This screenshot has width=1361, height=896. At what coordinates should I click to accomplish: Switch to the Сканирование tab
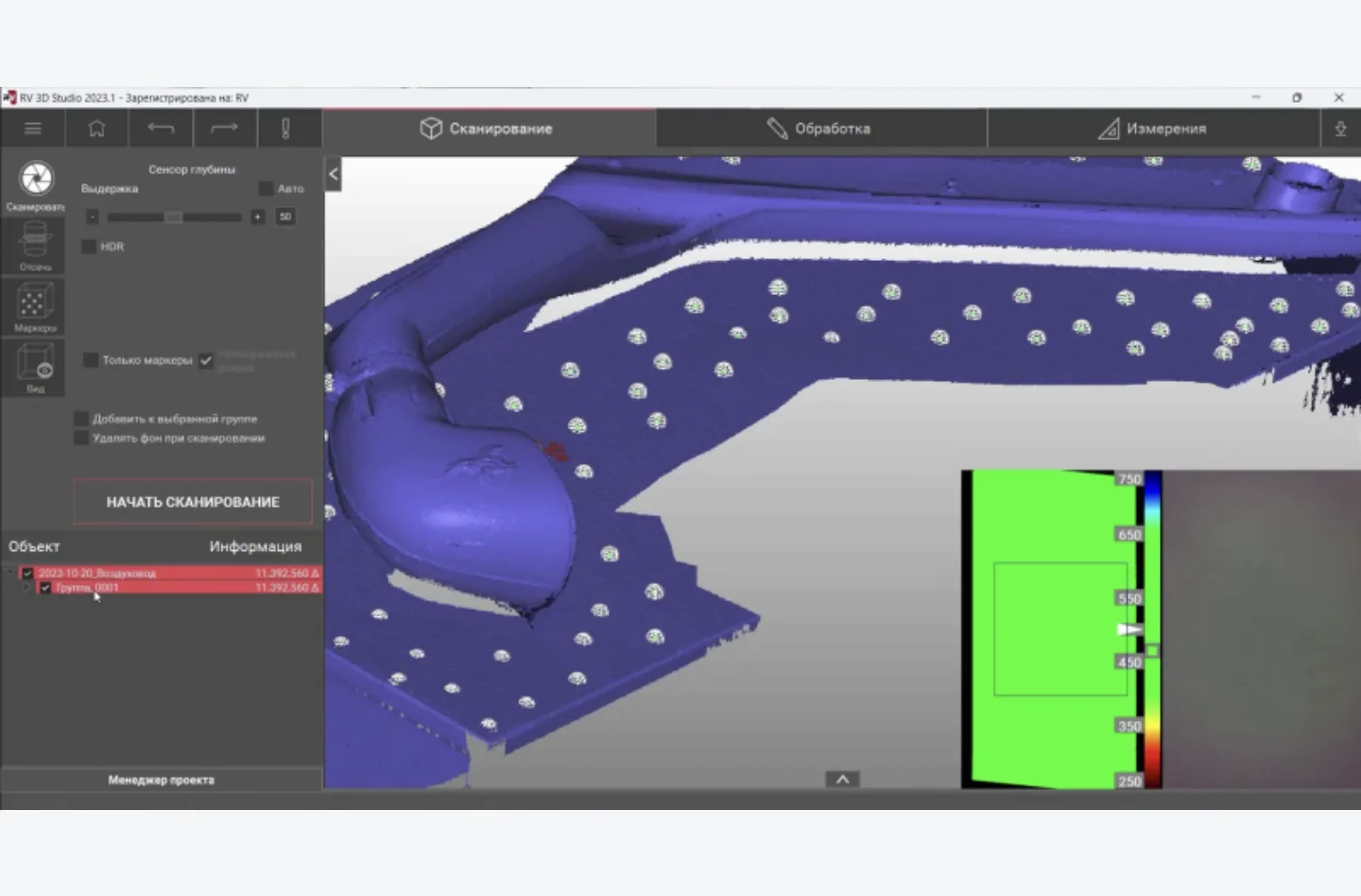click(488, 129)
